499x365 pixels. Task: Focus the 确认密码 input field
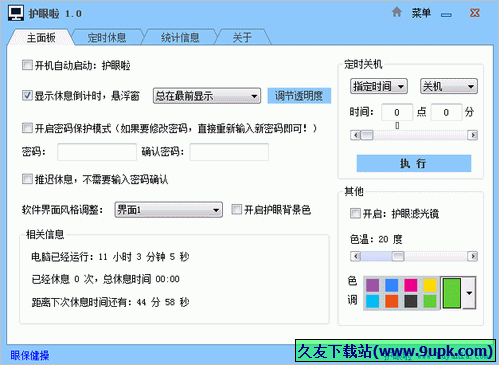[x=229, y=152]
